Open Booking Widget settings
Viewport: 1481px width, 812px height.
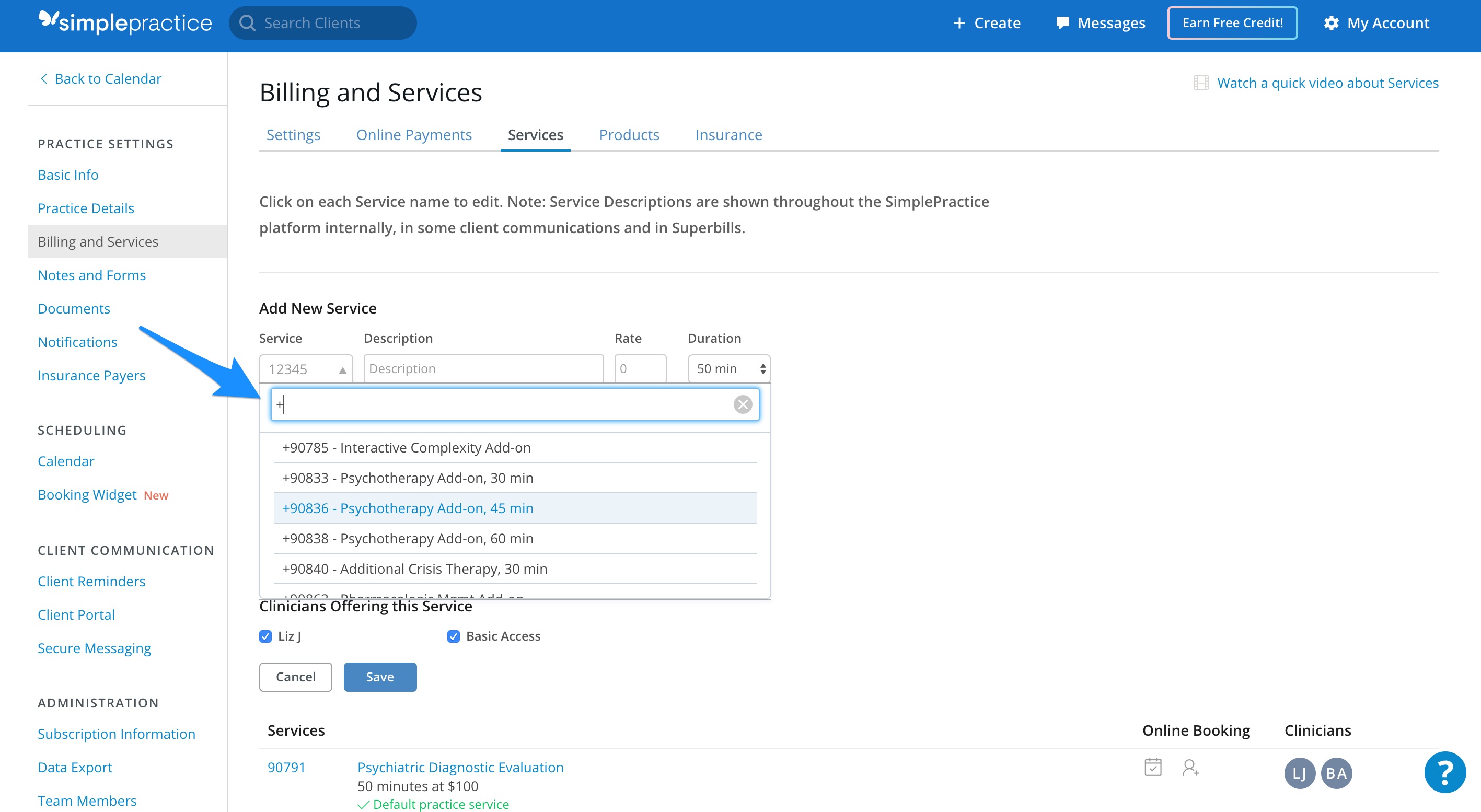[87, 495]
